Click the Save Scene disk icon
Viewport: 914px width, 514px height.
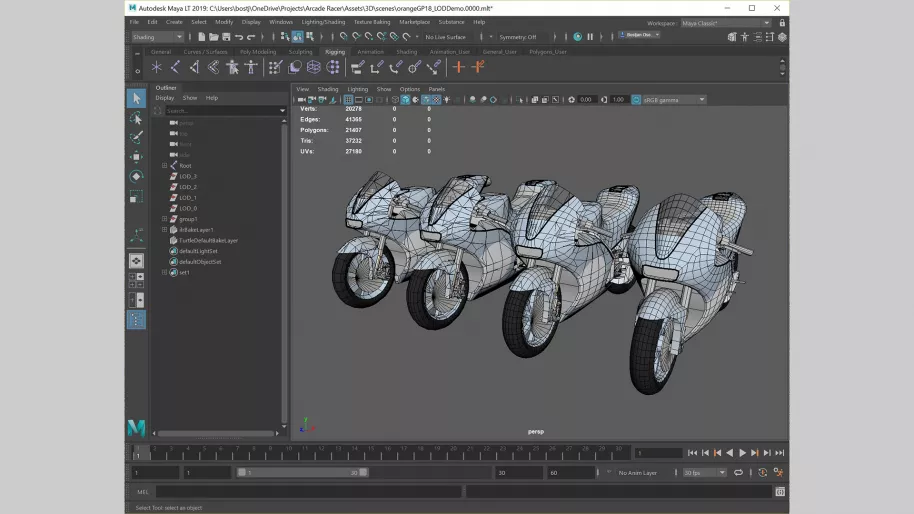click(226, 37)
